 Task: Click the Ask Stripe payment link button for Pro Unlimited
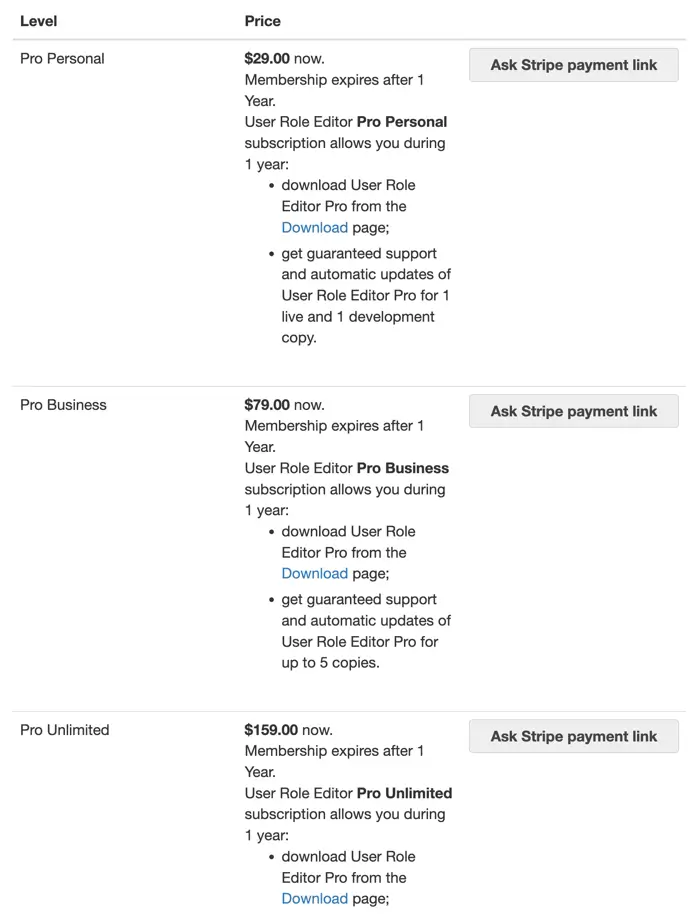pyautogui.click(x=573, y=737)
